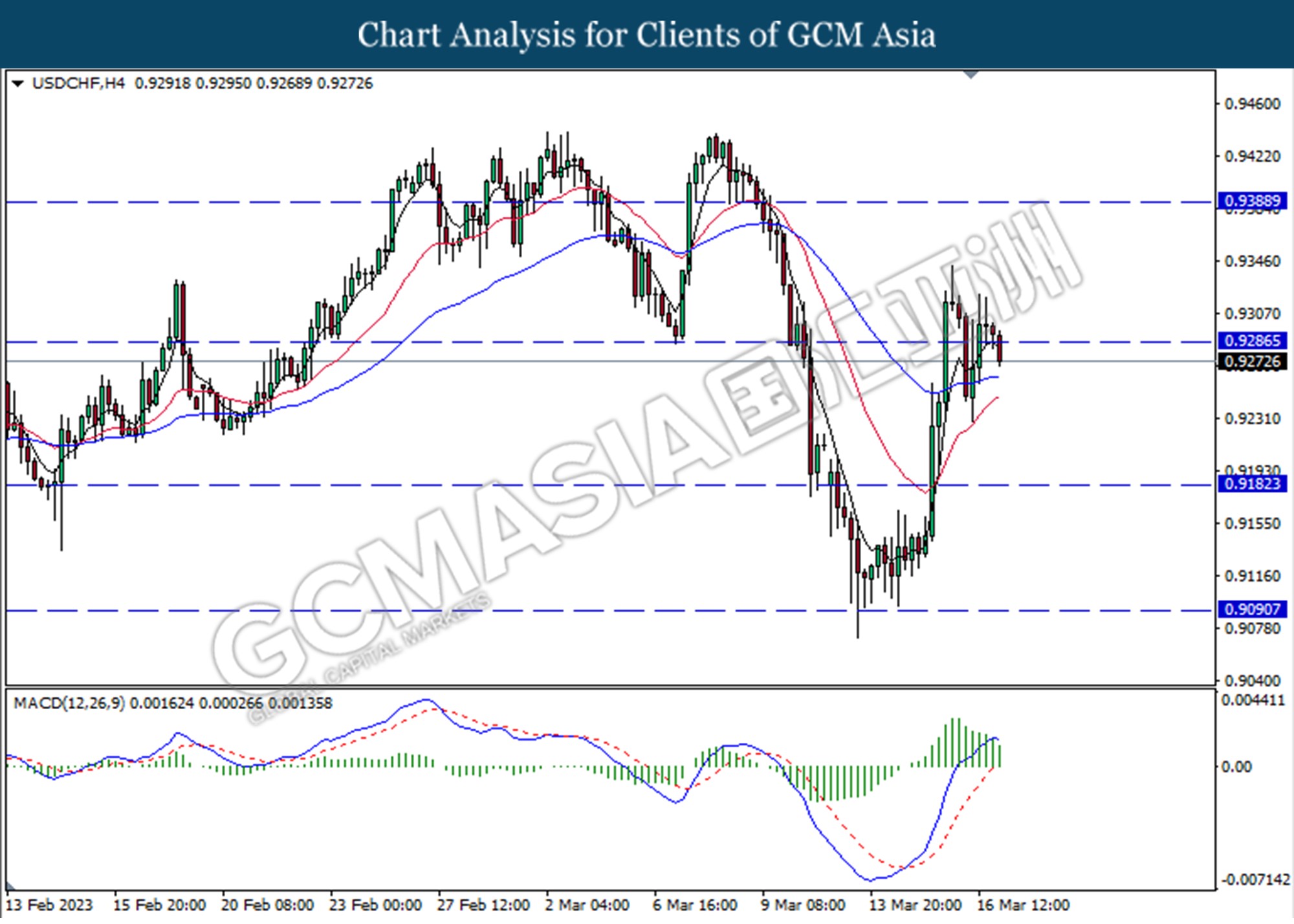Click the 2 Mar 04:00 time label
The width and height of the screenshot is (1294, 924).
point(587,905)
